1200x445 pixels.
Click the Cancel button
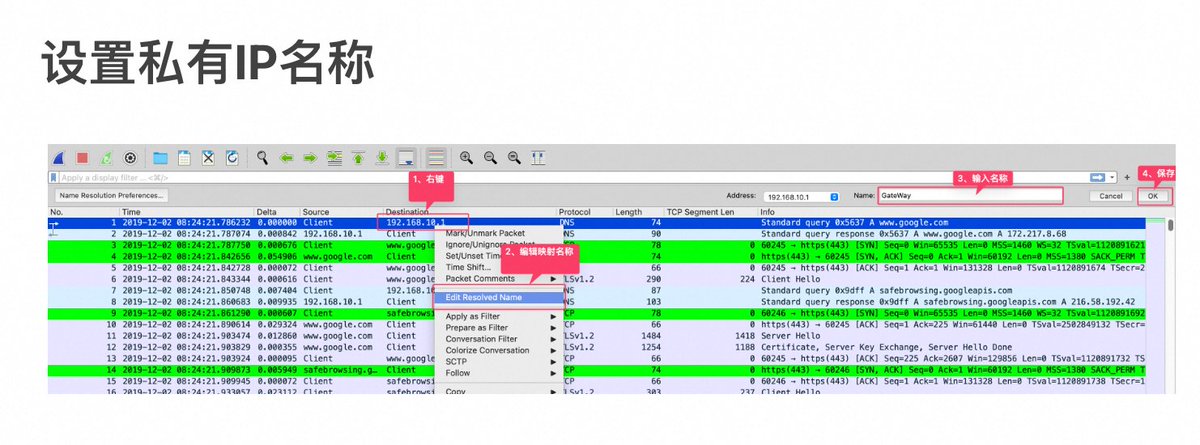point(1110,197)
